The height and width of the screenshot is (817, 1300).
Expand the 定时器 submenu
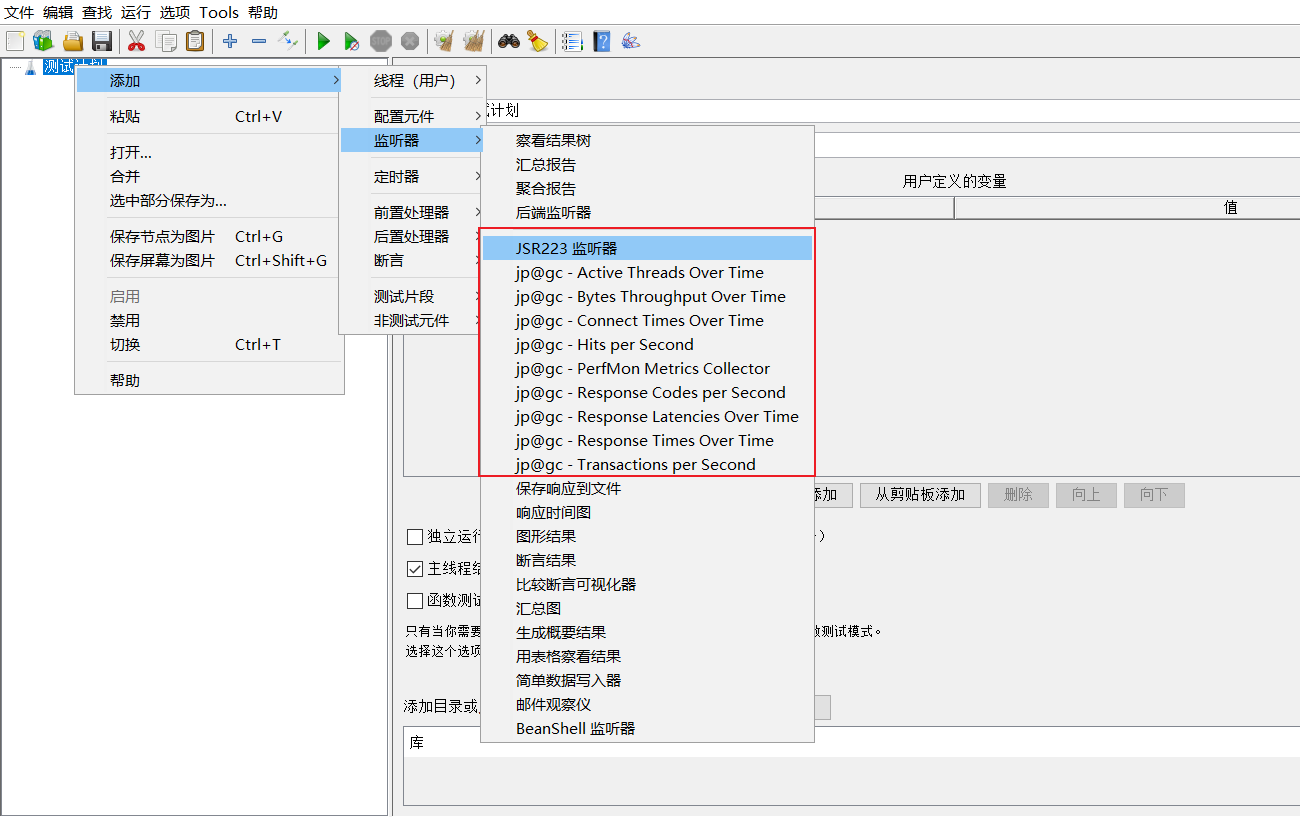tap(397, 177)
